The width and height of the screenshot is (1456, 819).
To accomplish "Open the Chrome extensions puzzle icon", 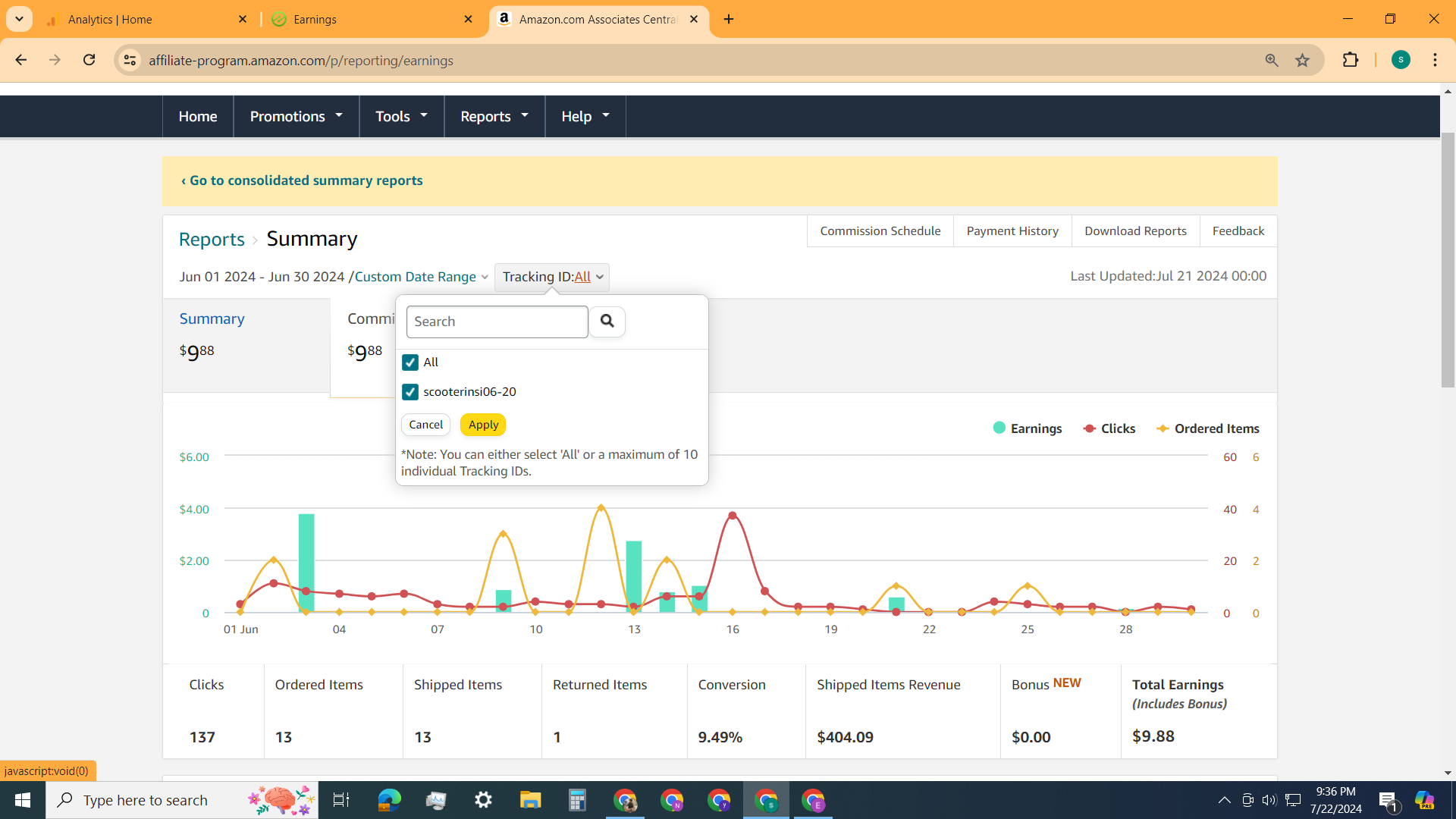I will click(1351, 60).
